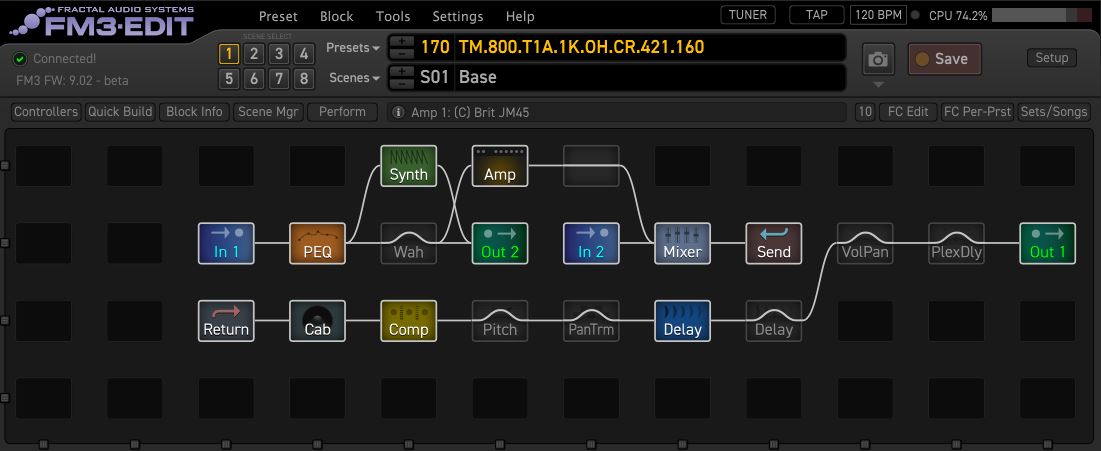The image size is (1101, 451).
Task: Go to previous scene with minus button
Action: click(x=402, y=84)
